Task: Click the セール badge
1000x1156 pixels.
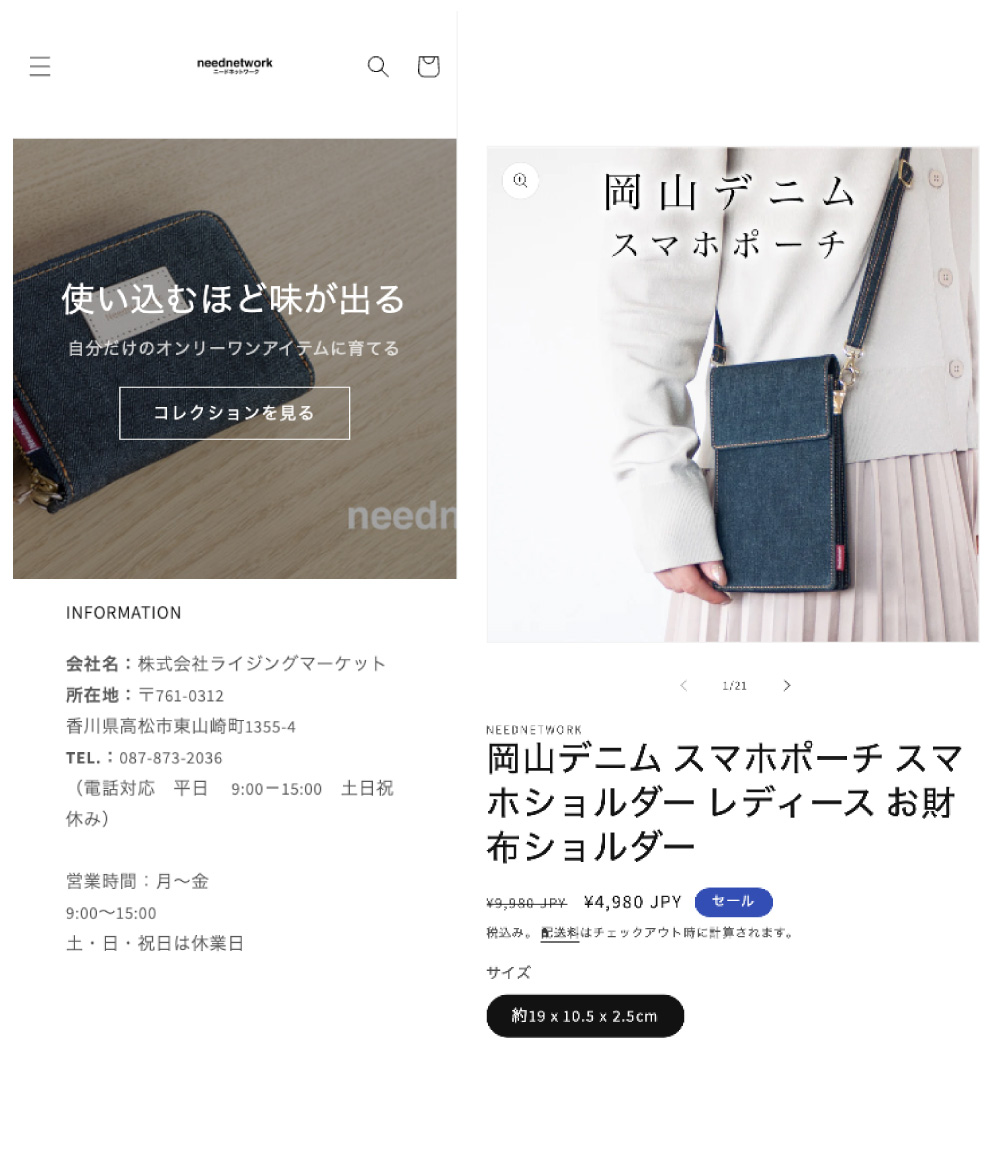Action: [734, 902]
